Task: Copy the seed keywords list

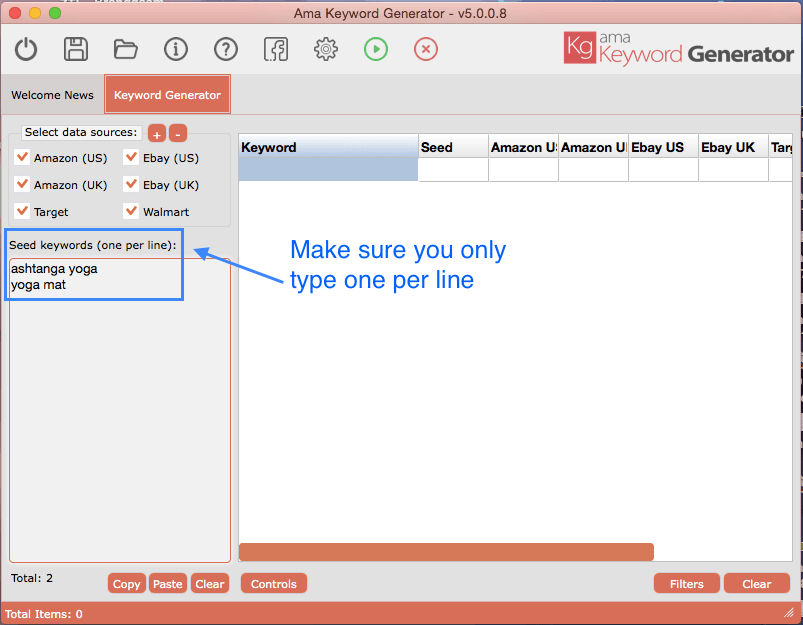Action: click(x=126, y=584)
